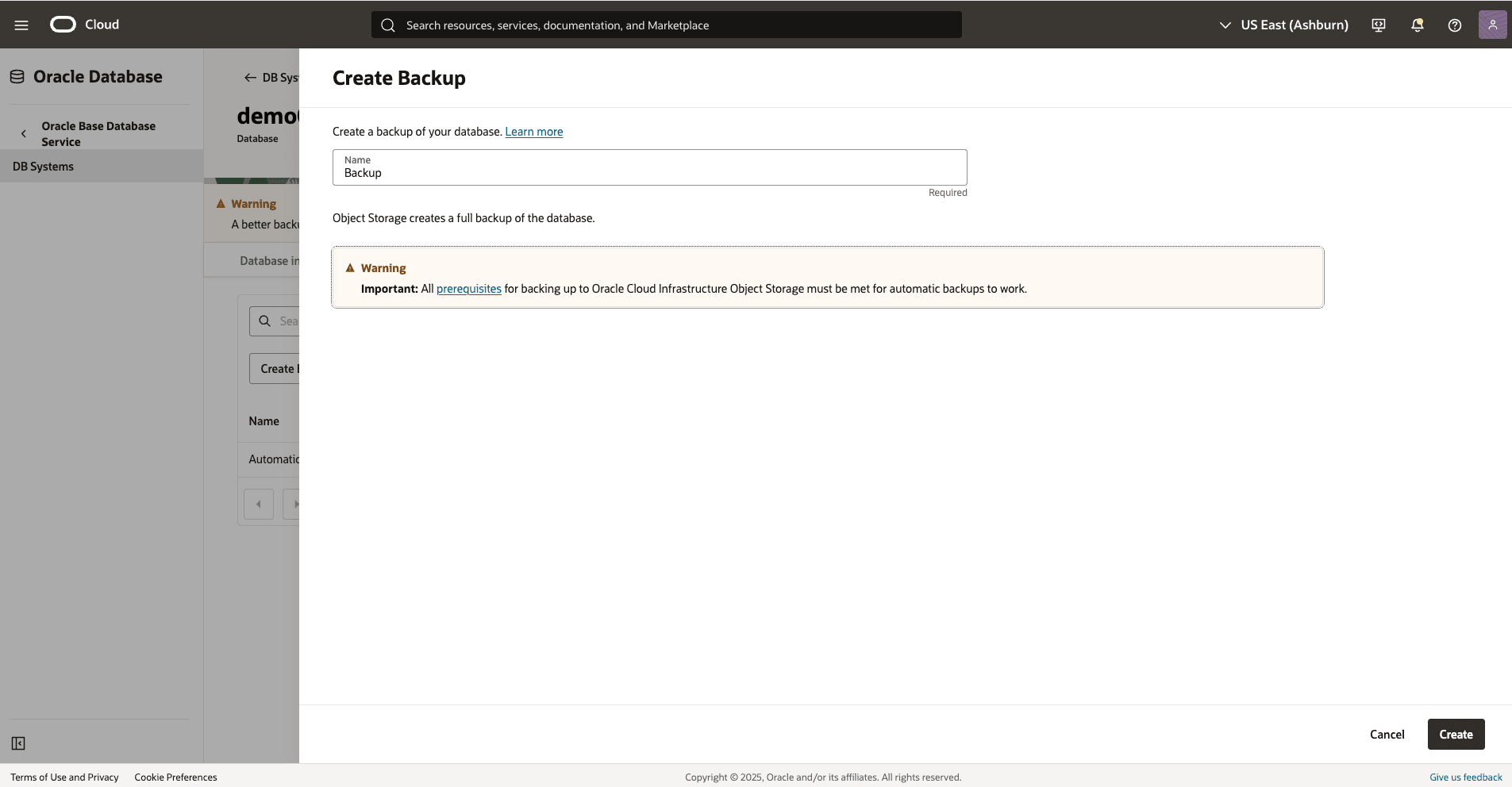Open the notifications bell

click(x=1417, y=25)
